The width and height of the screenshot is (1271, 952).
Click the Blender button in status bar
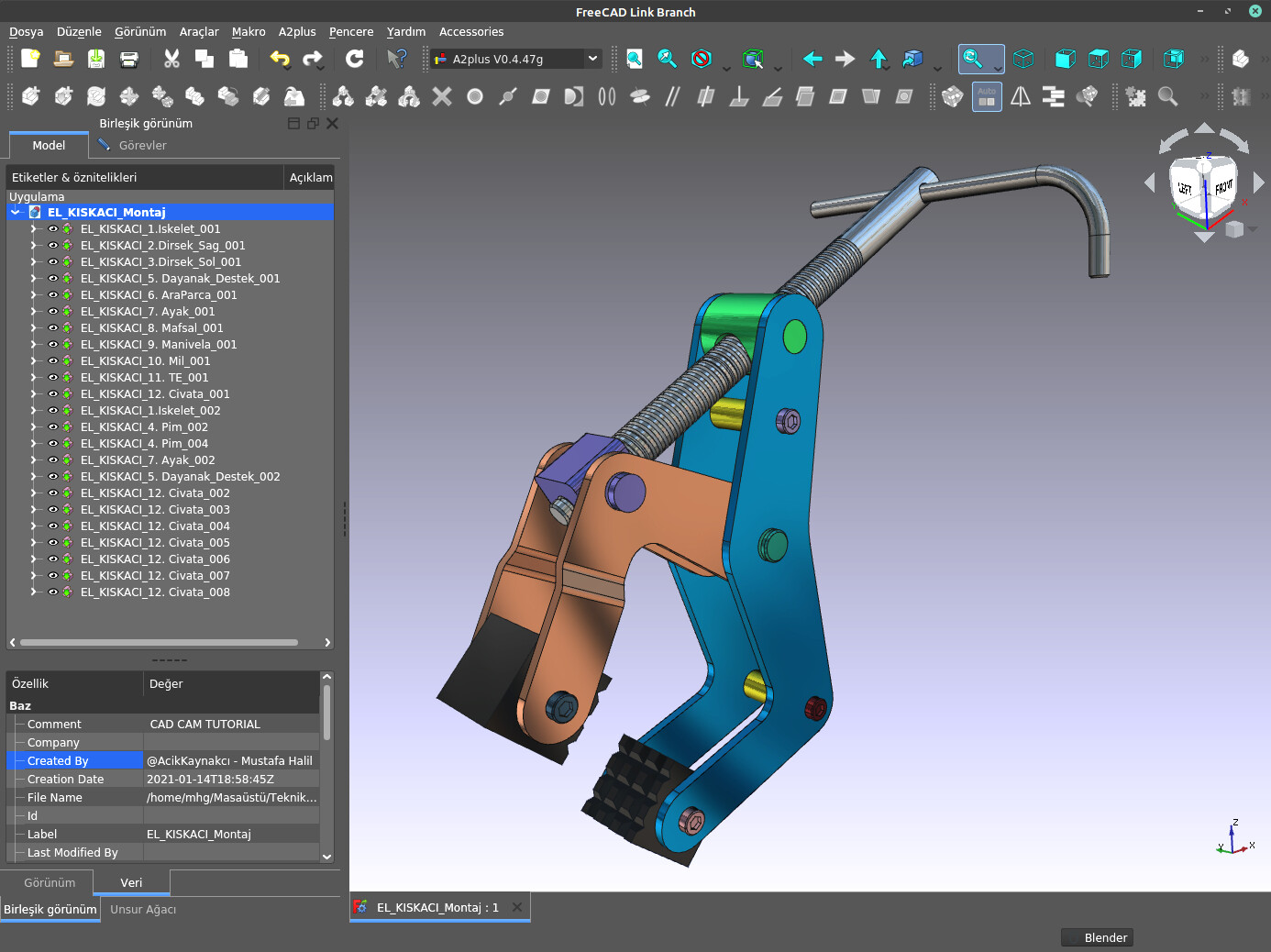point(1098,937)
